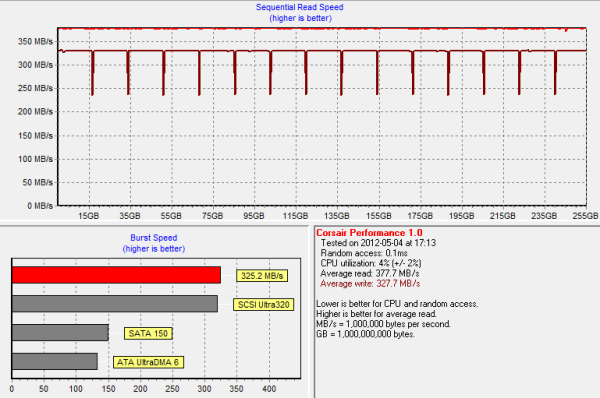Click the '95GB' x-axis label
Screen dimensions: 600x398
[254, 216]
